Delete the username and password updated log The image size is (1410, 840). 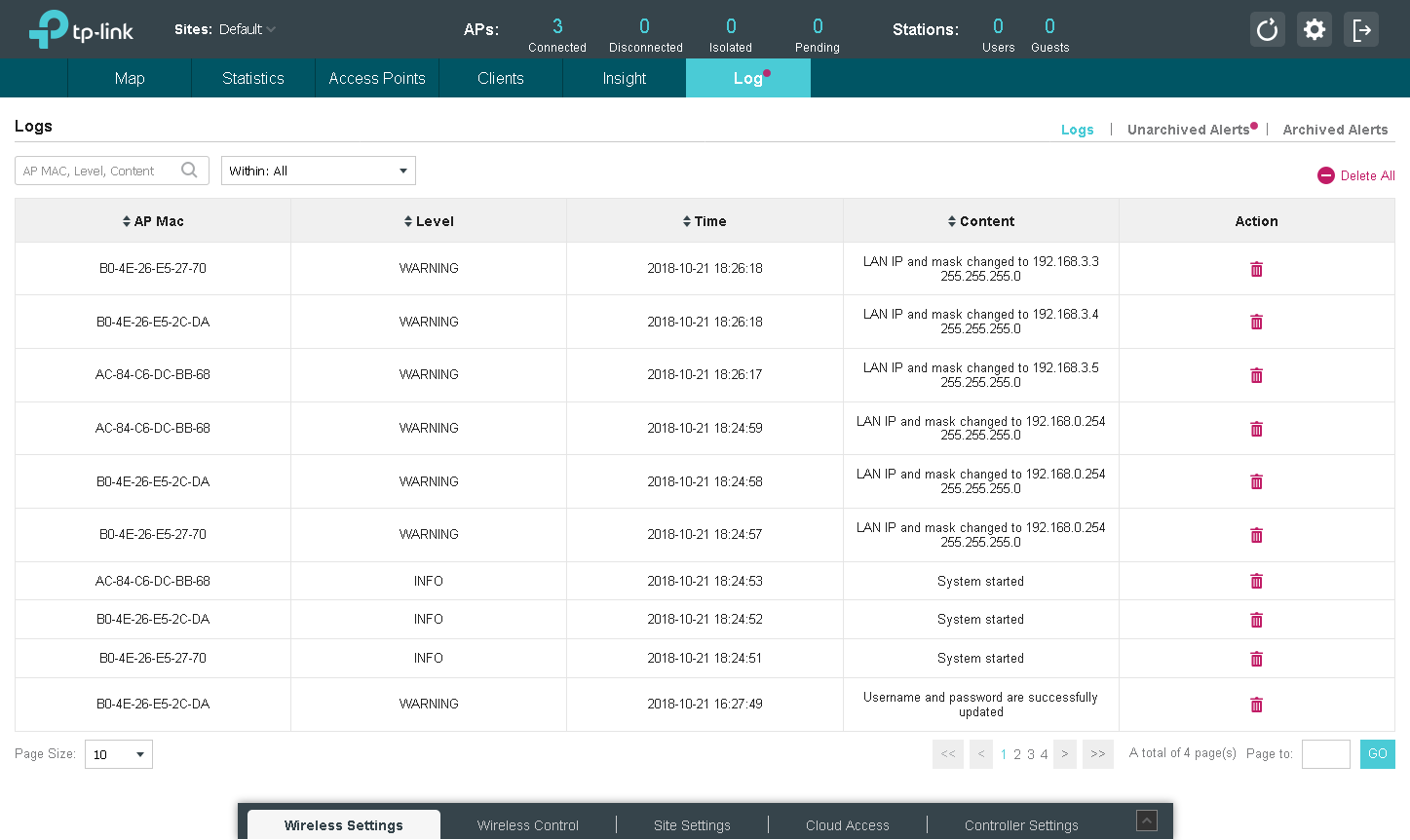pos(1257,705)
